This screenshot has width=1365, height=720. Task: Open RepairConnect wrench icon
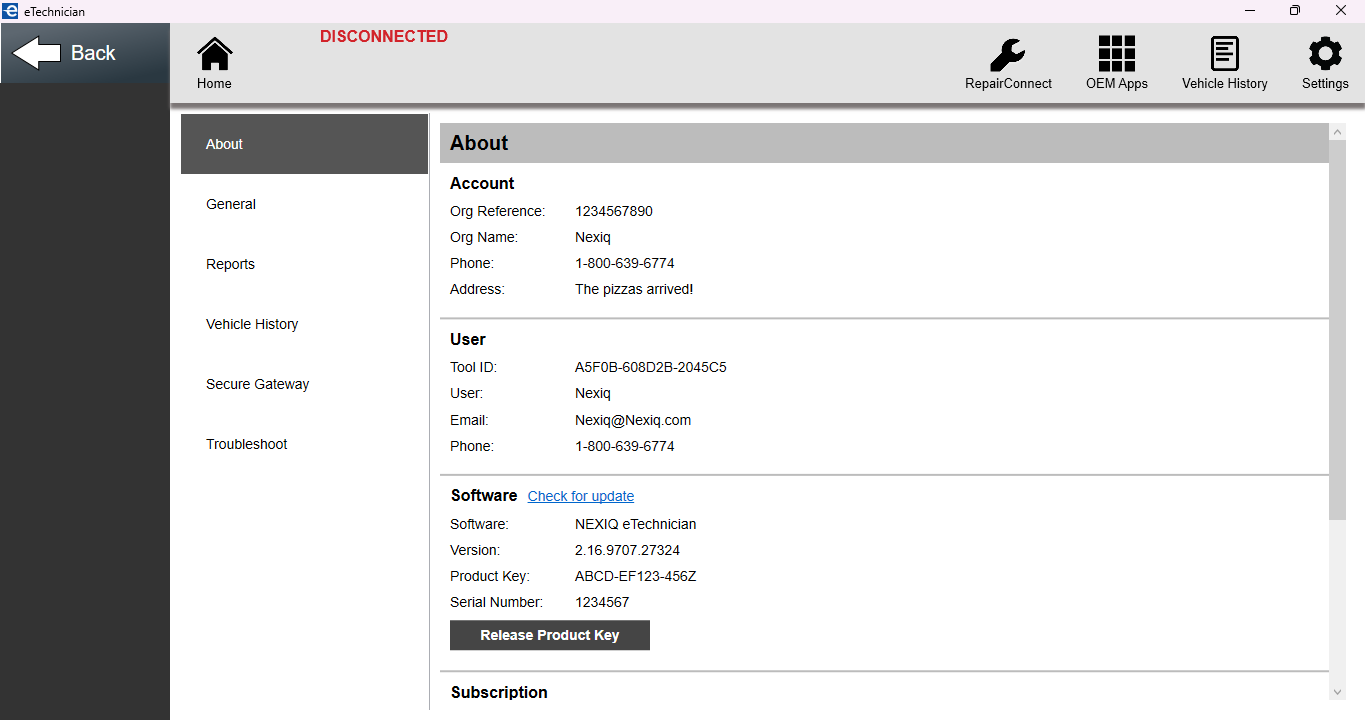pyautogui.click(x=1008, y=64)
